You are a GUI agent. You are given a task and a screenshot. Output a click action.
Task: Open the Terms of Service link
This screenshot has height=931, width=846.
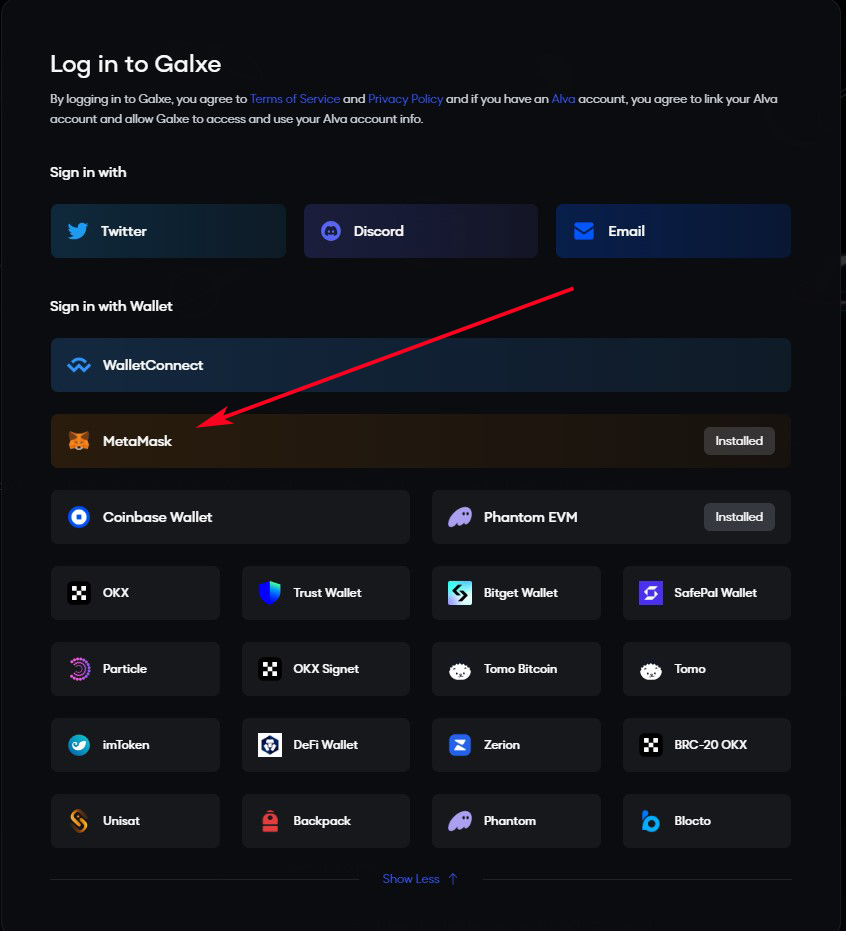tap(294, 99)
